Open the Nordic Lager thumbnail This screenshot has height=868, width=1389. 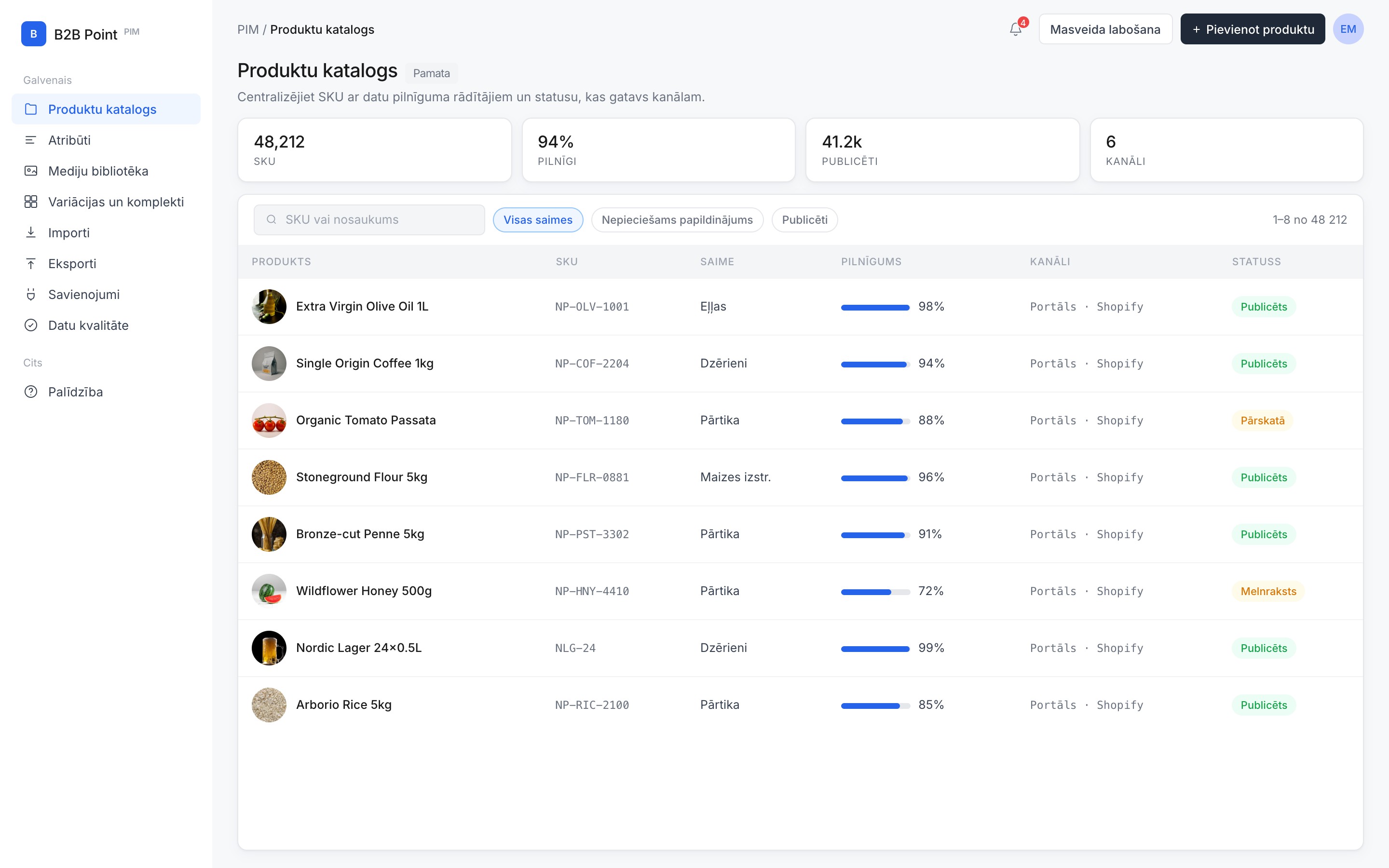pyautogui.click(x=269, y=648)
